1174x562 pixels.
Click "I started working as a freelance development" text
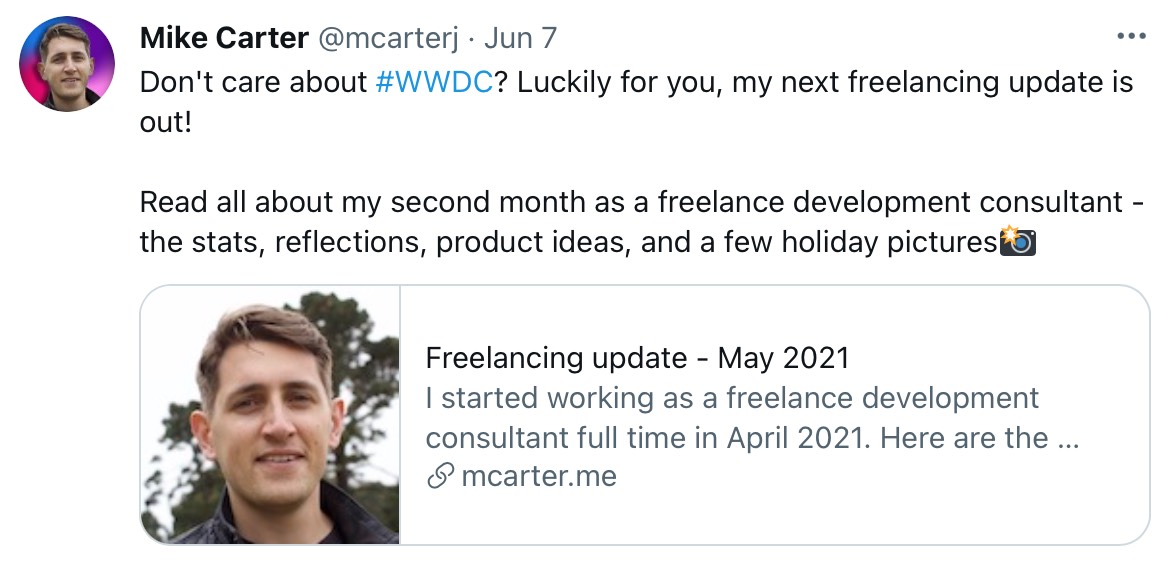point(732,398)
